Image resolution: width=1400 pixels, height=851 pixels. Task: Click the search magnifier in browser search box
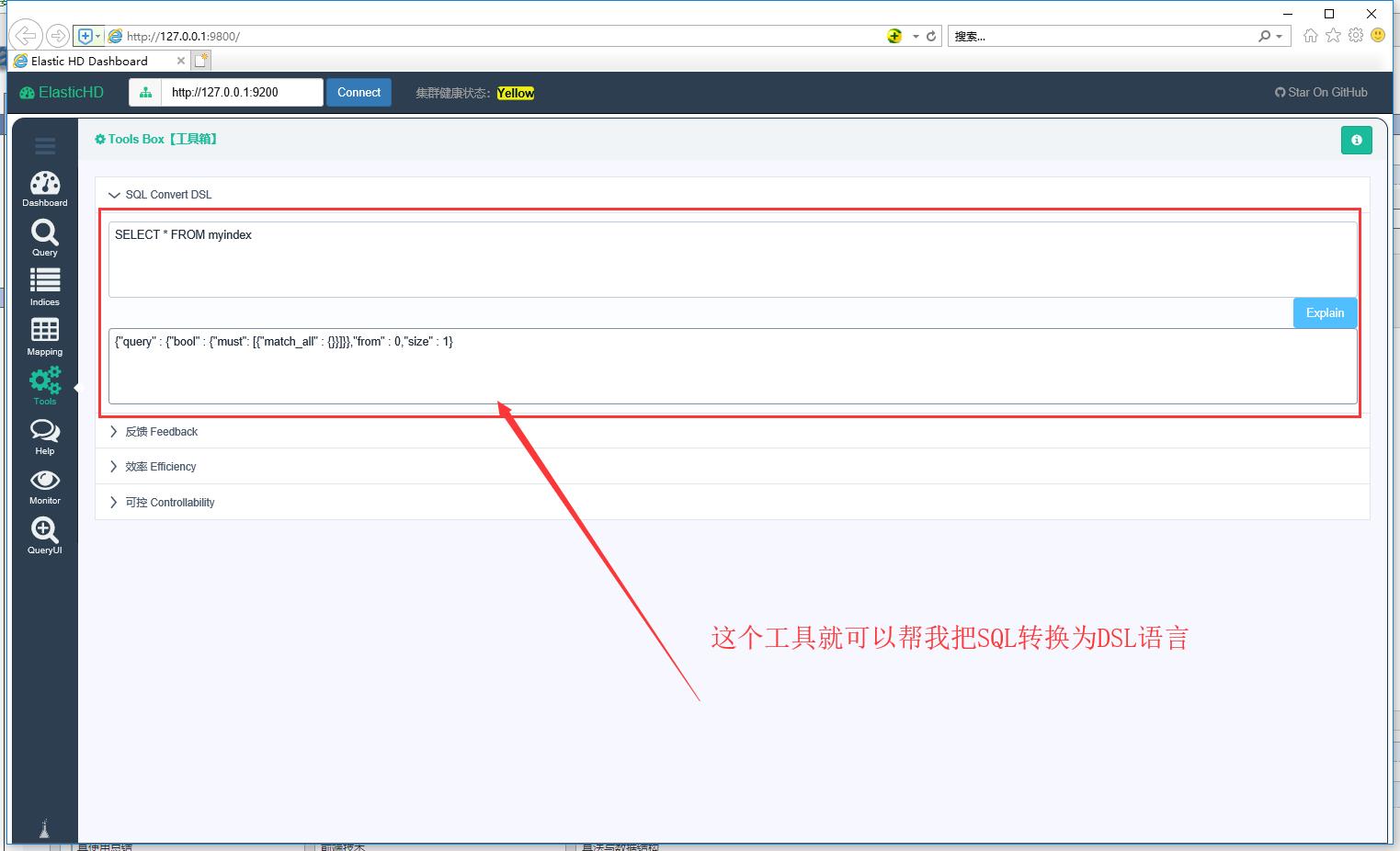coord(1265,36)
